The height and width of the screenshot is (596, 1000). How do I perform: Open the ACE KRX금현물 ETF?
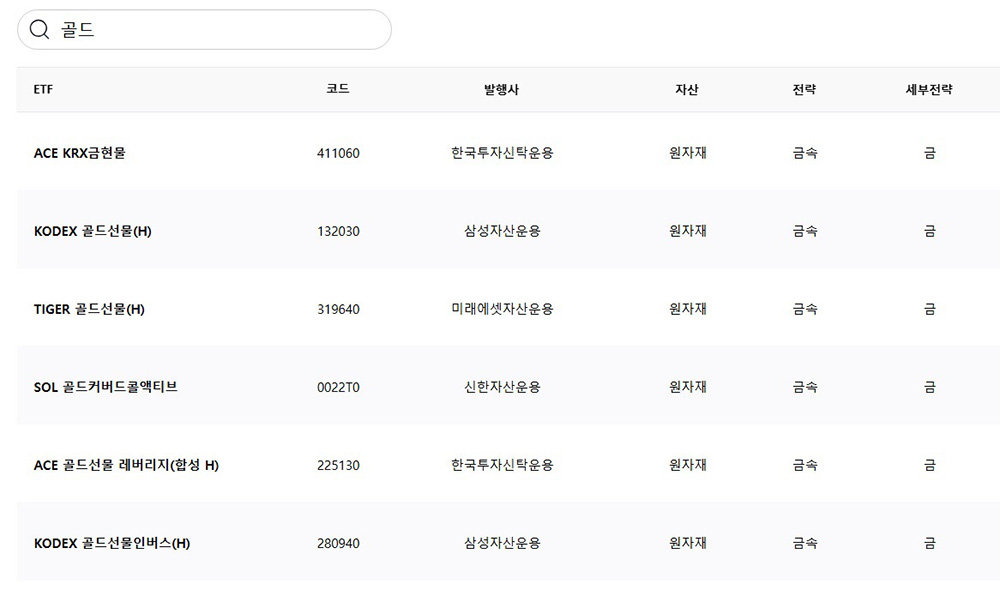pos(80,153)
